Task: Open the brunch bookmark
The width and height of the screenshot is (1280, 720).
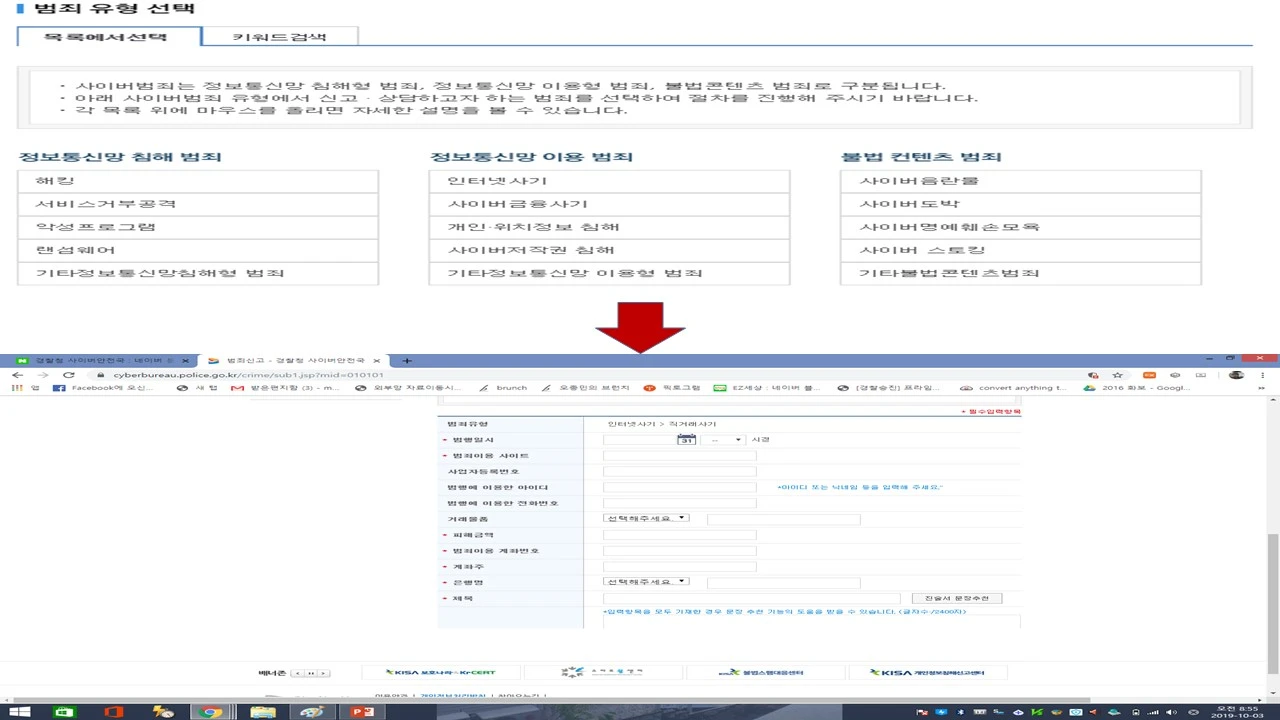Action: coord(503,388)
